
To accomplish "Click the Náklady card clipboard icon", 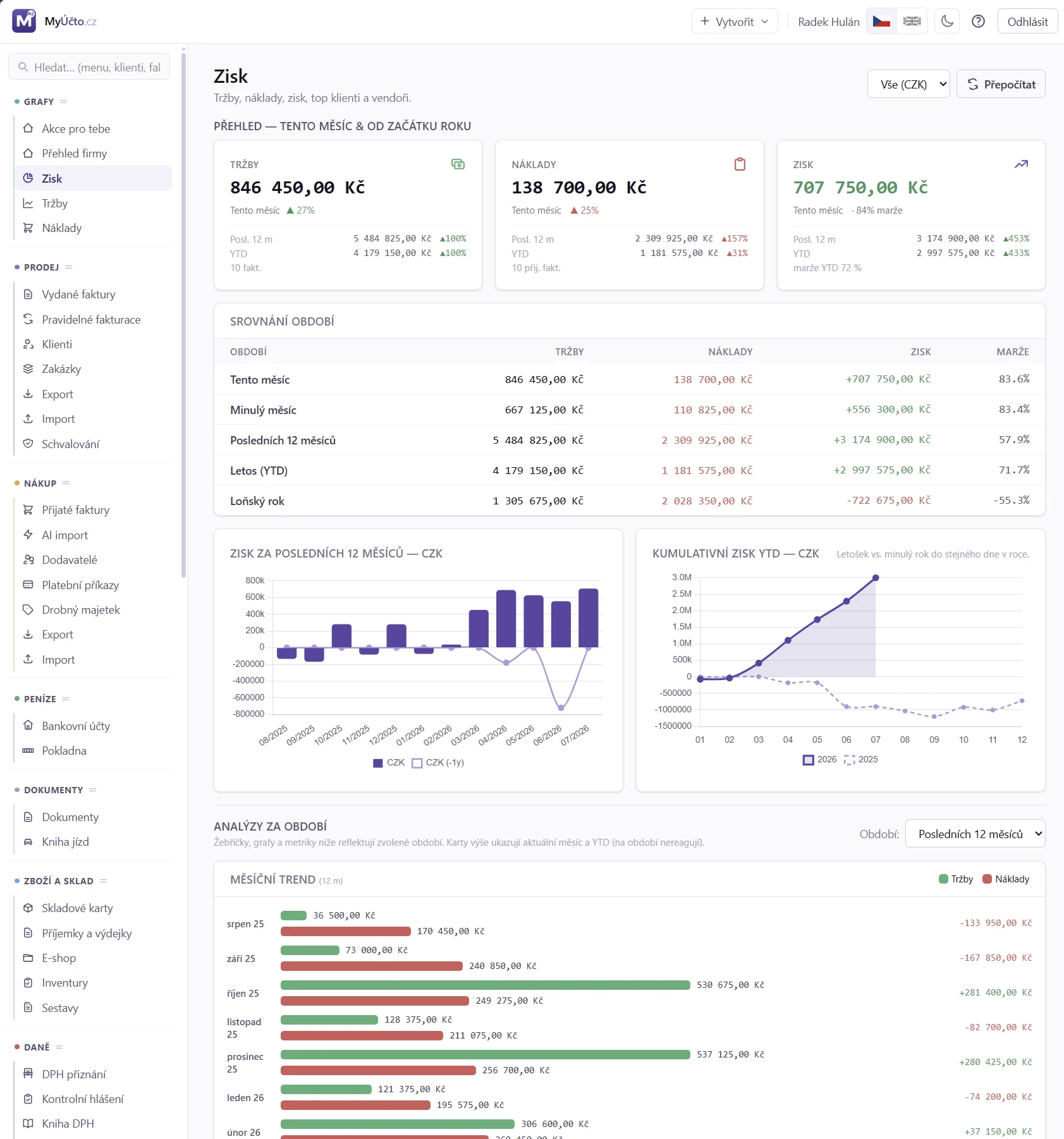I will [740, 164].
